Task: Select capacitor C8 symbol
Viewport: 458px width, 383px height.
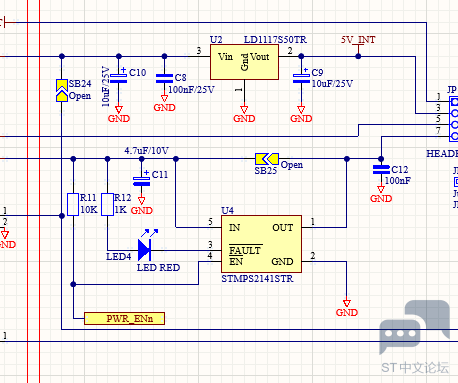Action: [164, 79]
